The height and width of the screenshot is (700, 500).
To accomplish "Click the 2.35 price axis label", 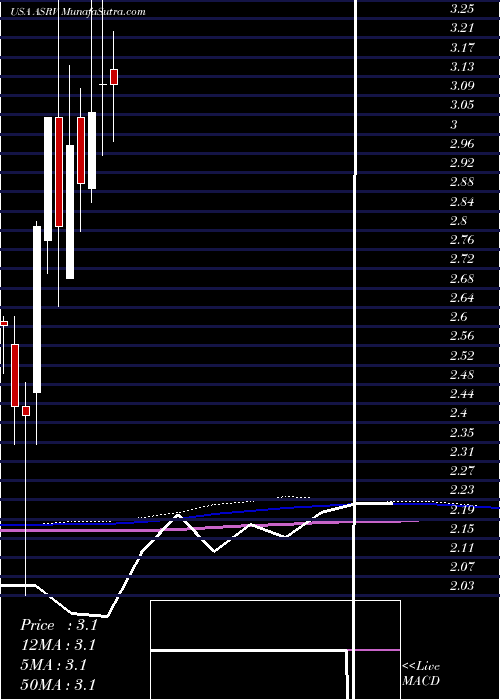I will coord(461,433).
